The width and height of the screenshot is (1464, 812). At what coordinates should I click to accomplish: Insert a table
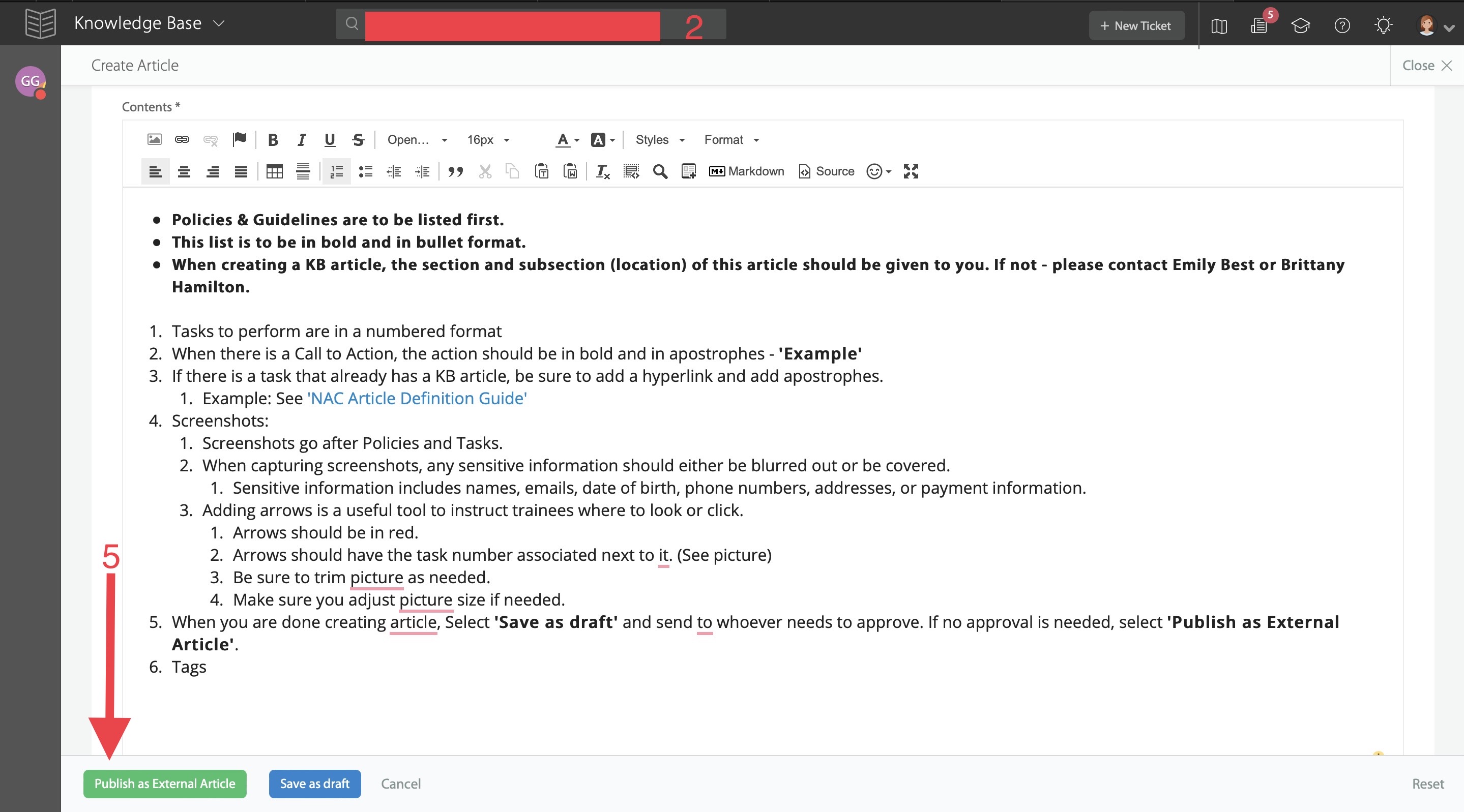[x=275, y=172]
